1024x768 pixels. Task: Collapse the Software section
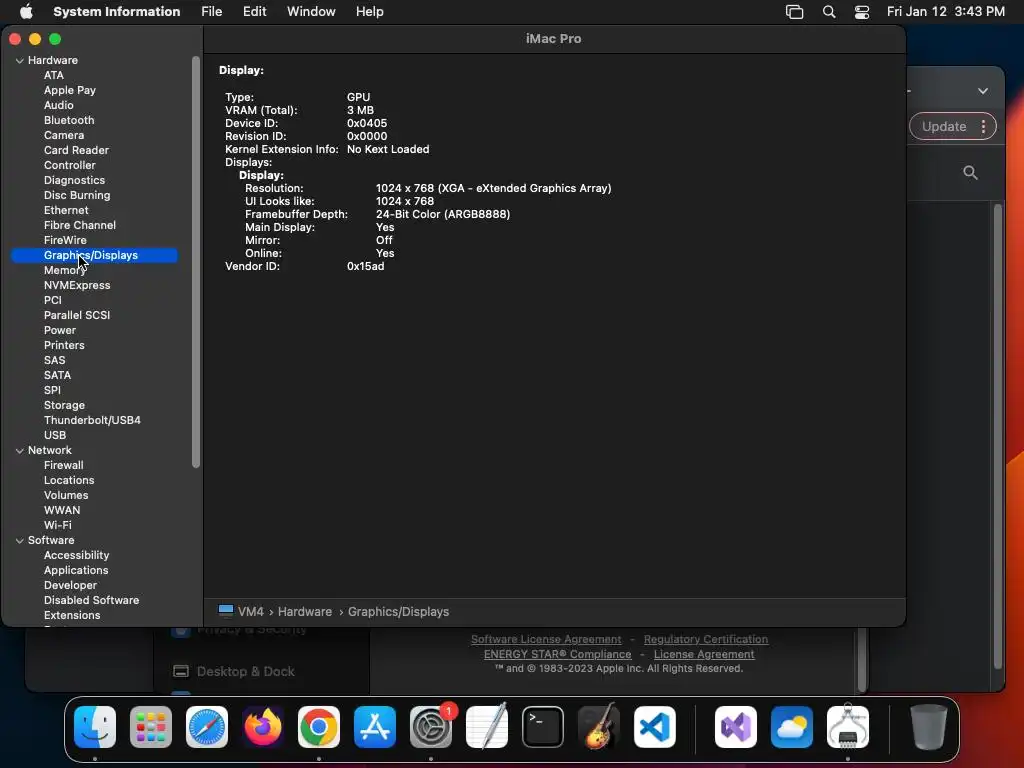point(20,540)
